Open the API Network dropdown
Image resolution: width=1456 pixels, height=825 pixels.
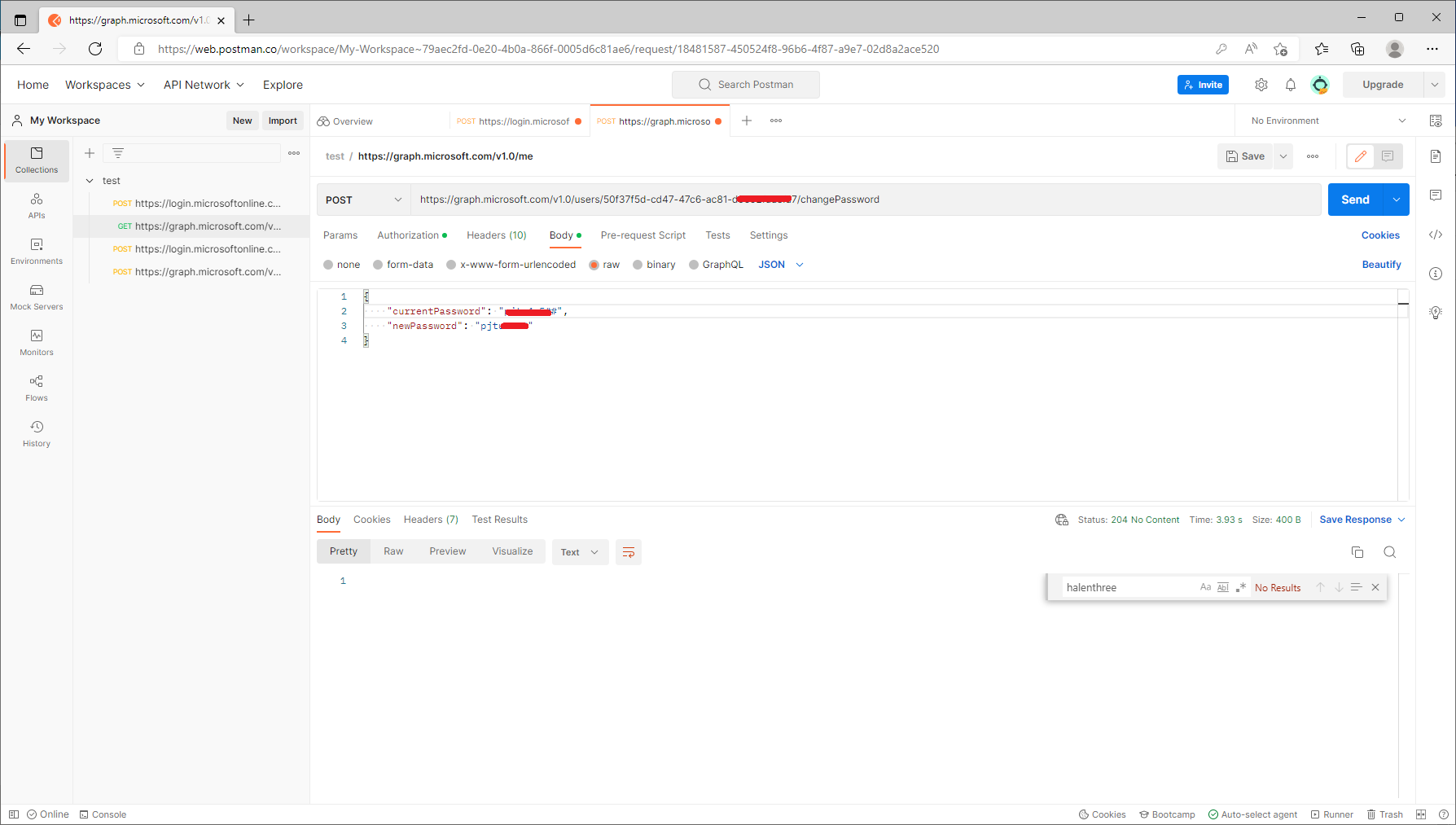pos(204,85)
